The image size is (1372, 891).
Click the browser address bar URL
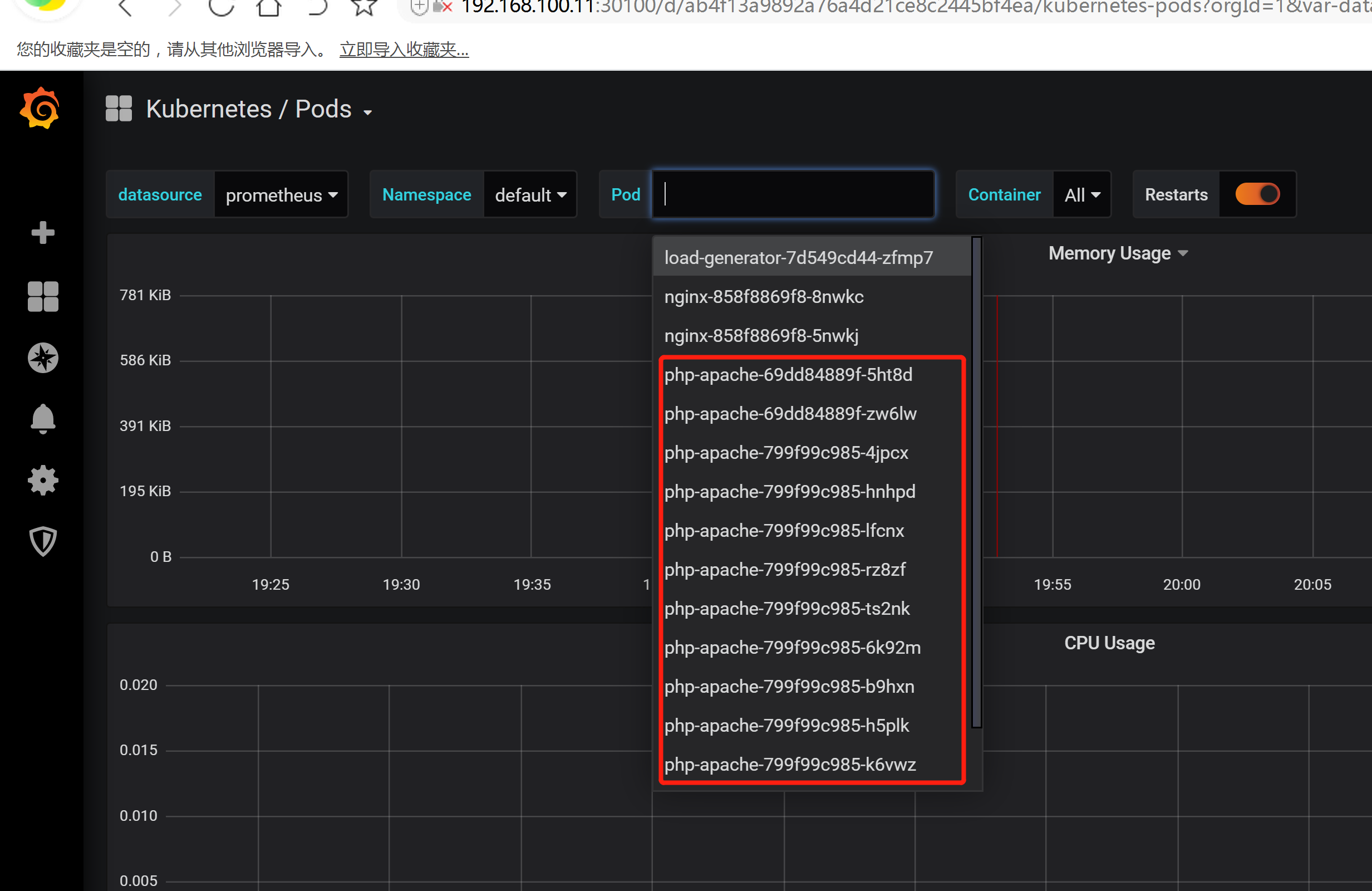(916, 7)
